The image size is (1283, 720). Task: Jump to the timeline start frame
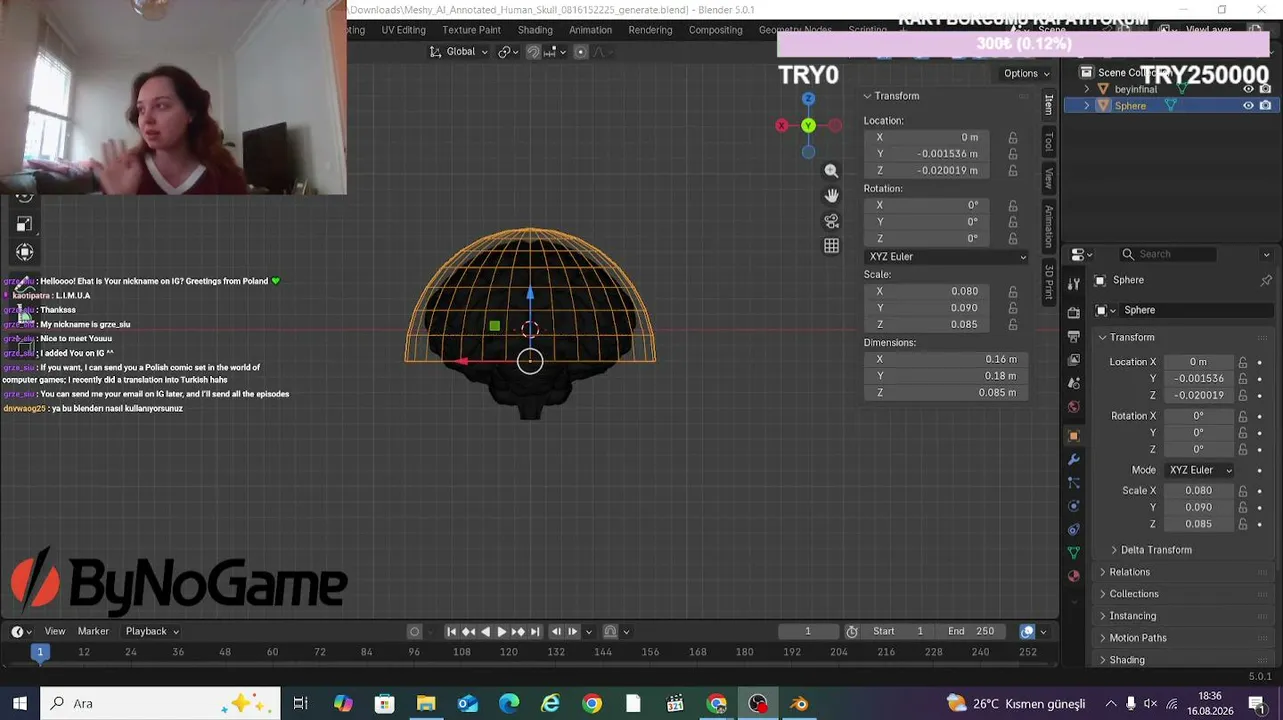(451, 631)
